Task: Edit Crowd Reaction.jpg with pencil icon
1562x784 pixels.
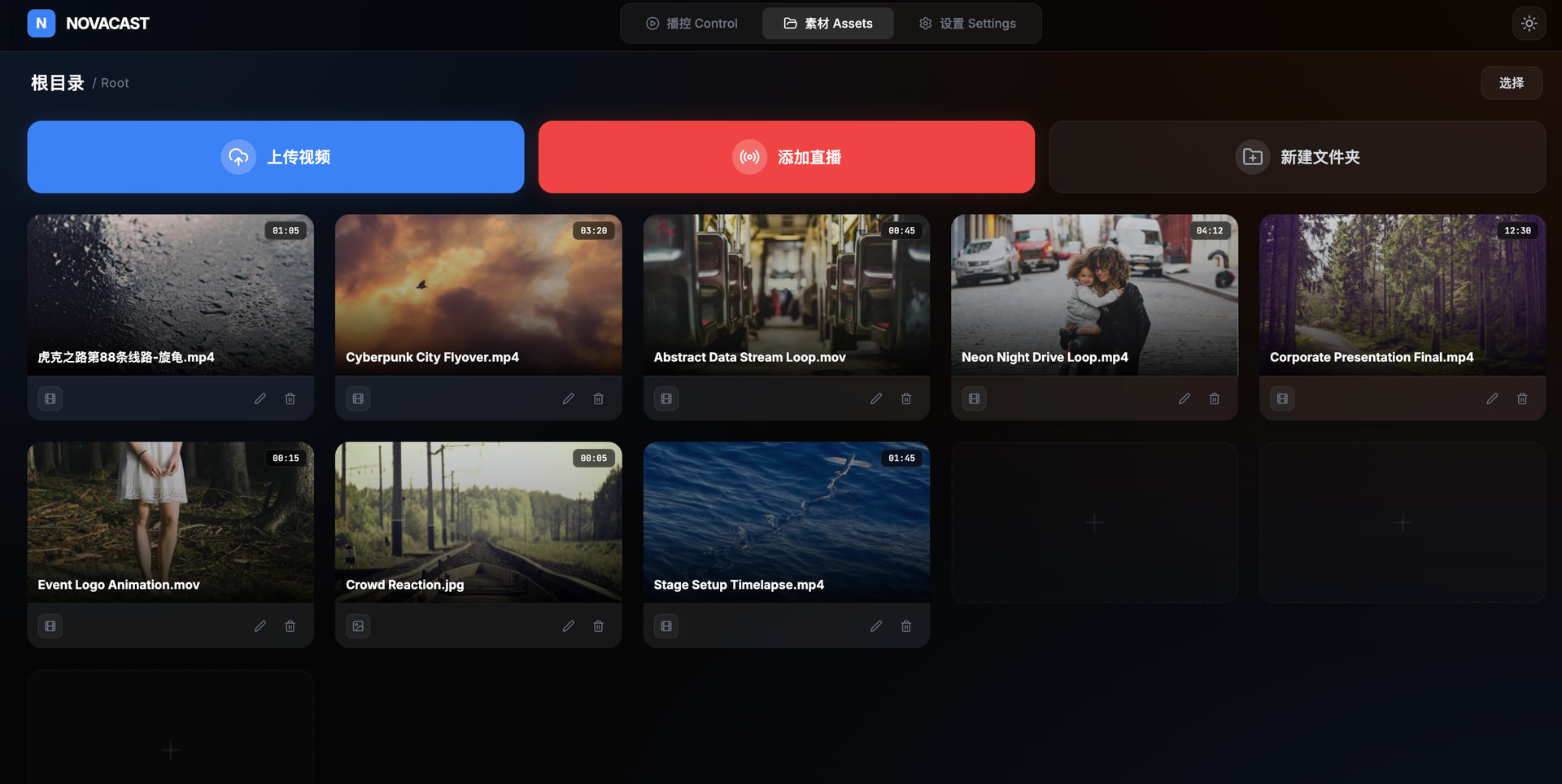Action: pos(569,626)
